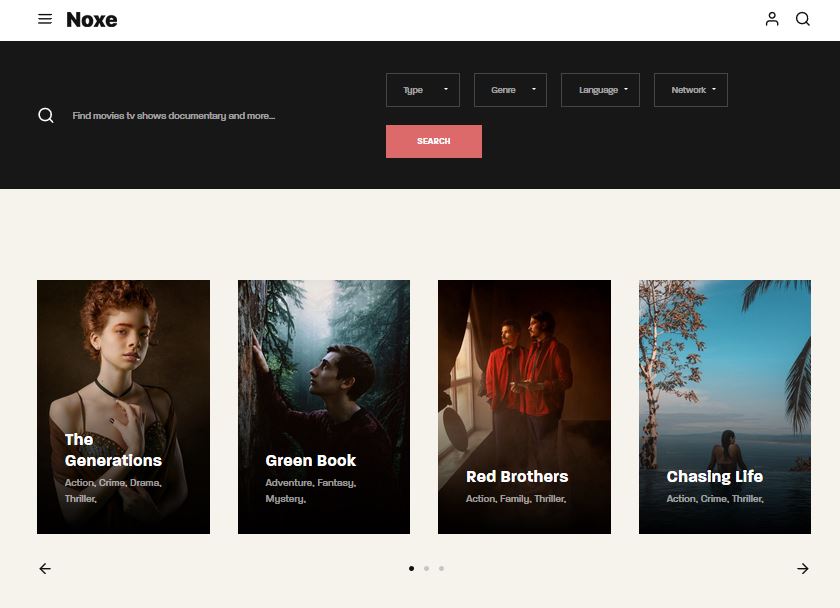Open the Genre dropdown

click(x=510, y=90)
